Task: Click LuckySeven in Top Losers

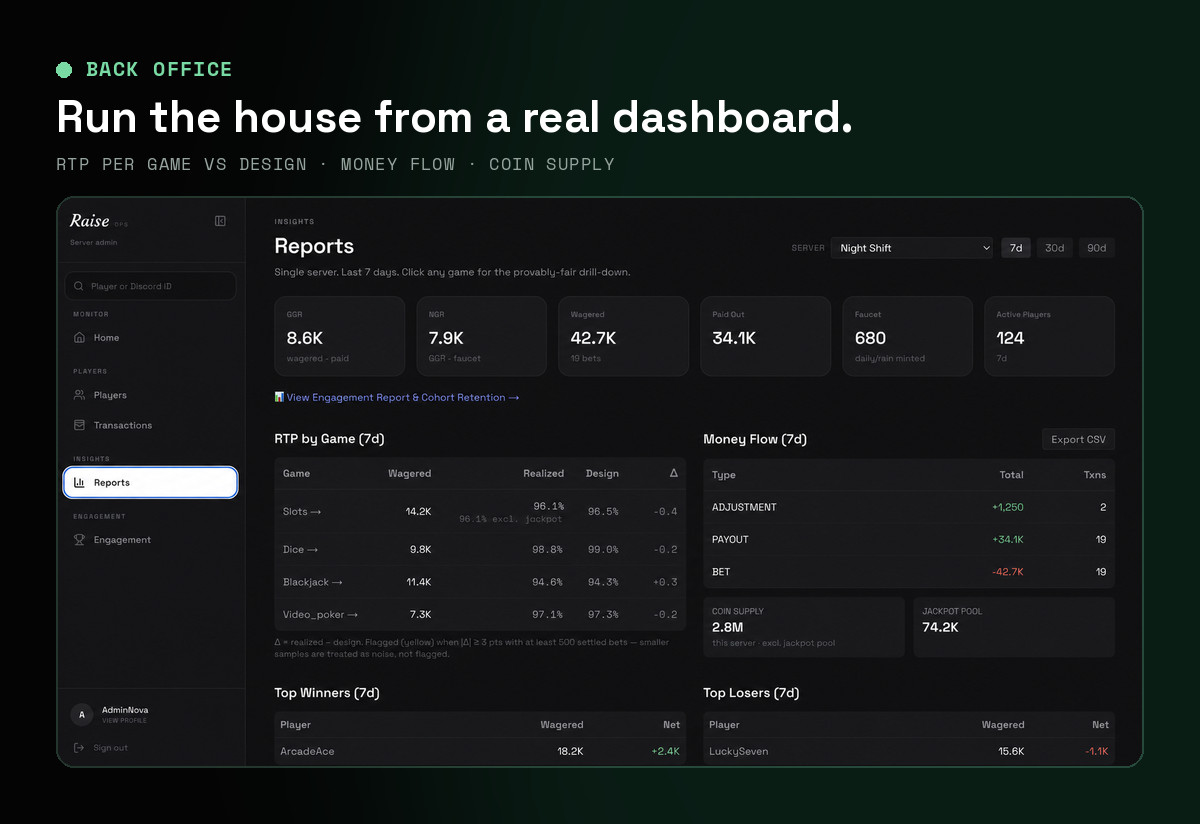Action: pyautogui.click(x=738, y=751)
